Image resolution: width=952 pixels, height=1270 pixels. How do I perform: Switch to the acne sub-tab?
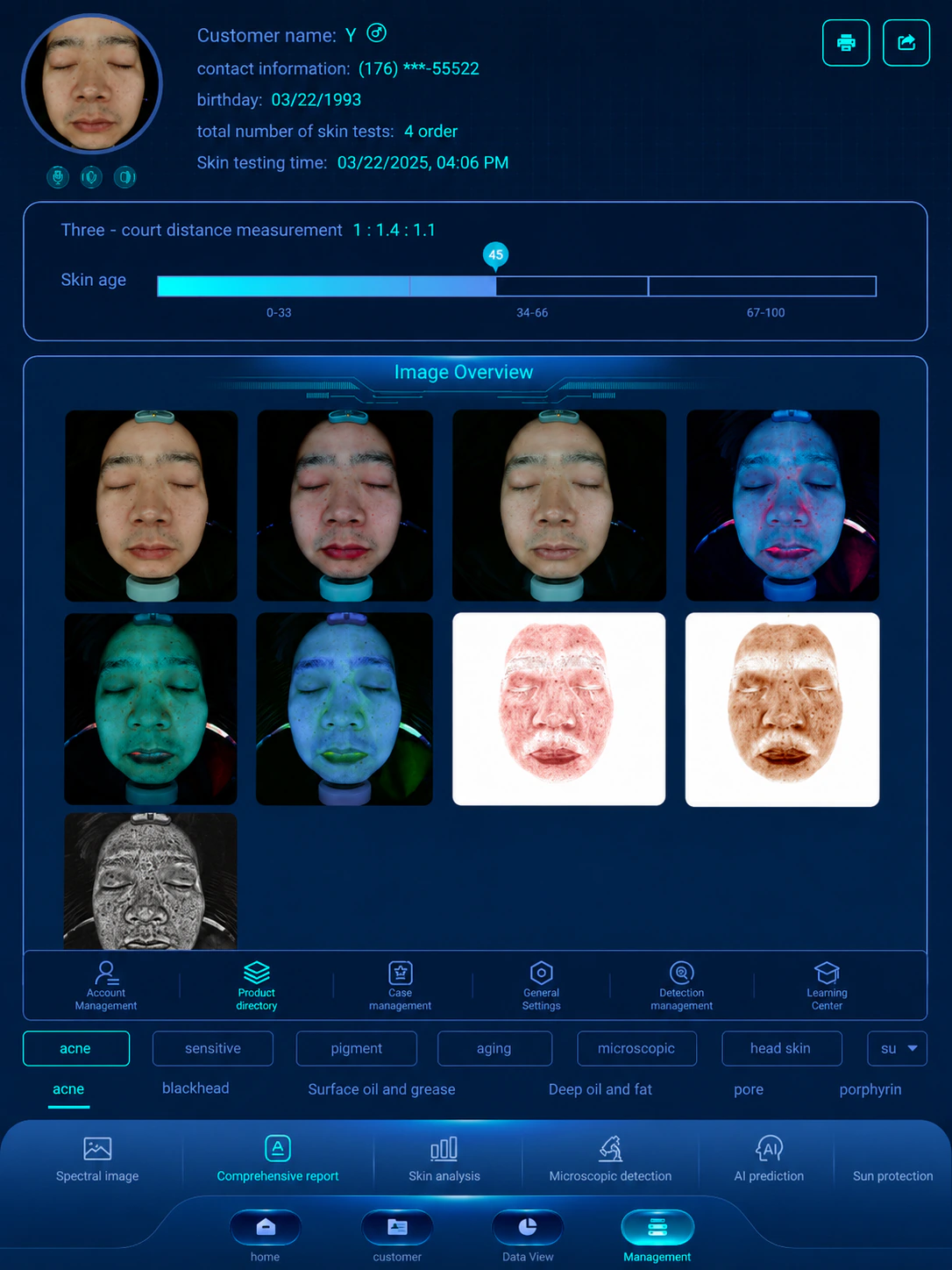pyautogui.click(x=68, y=1089)
